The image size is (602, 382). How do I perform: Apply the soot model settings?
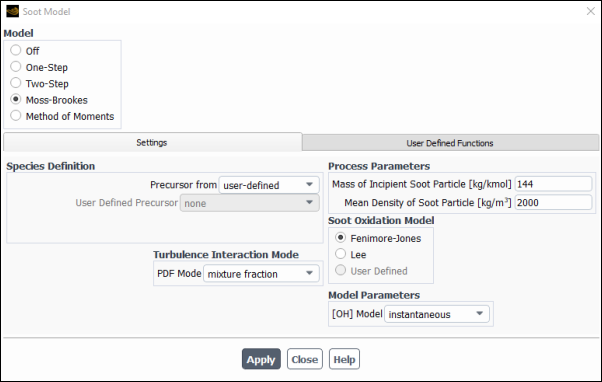click(261, 359)
